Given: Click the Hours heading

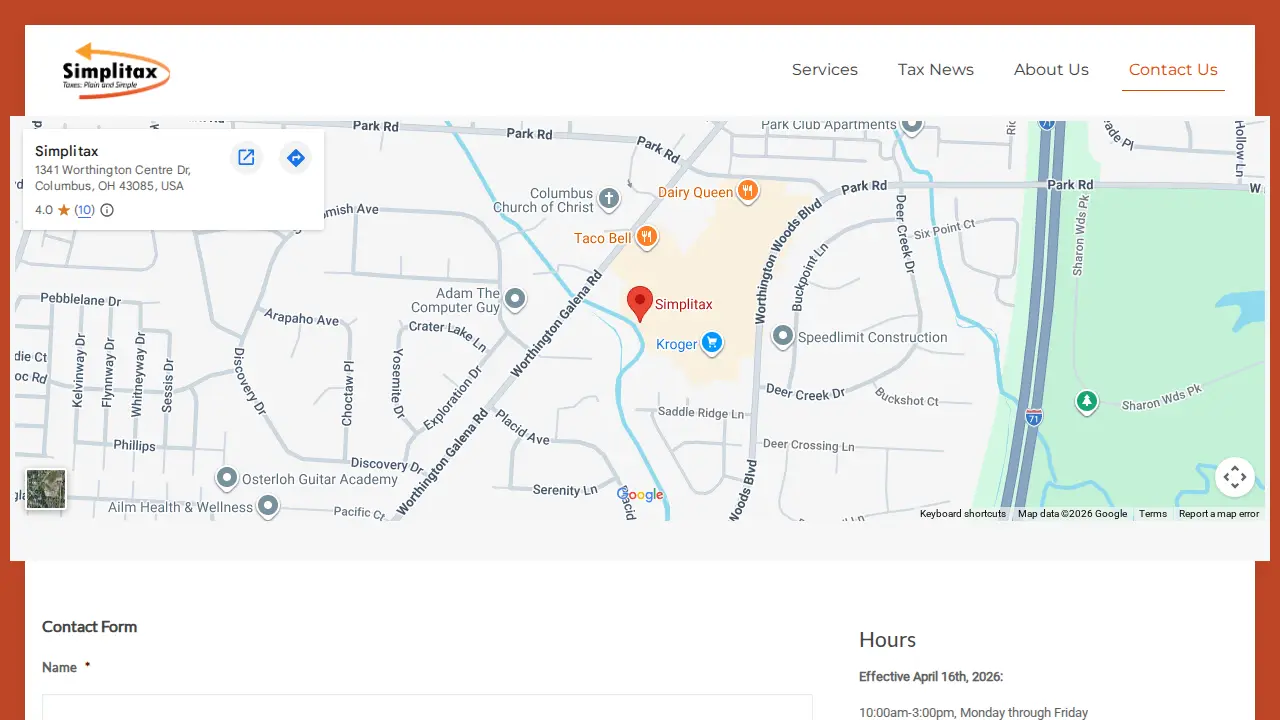Looking at the screenshot, I should 887,640.
